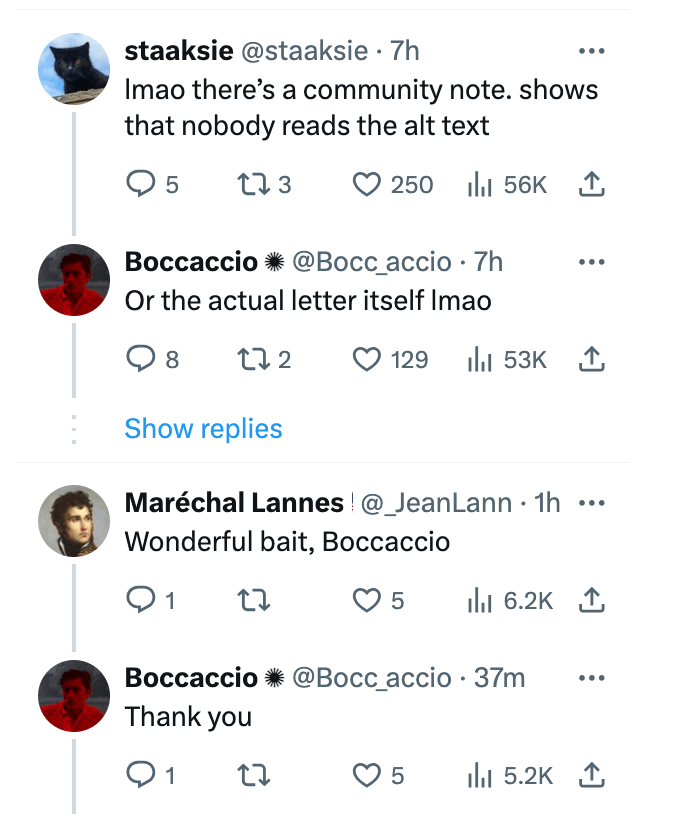Open Maréchal Lannes' portrait avatar
Screen dimensions: 674x818
[73, 521]
